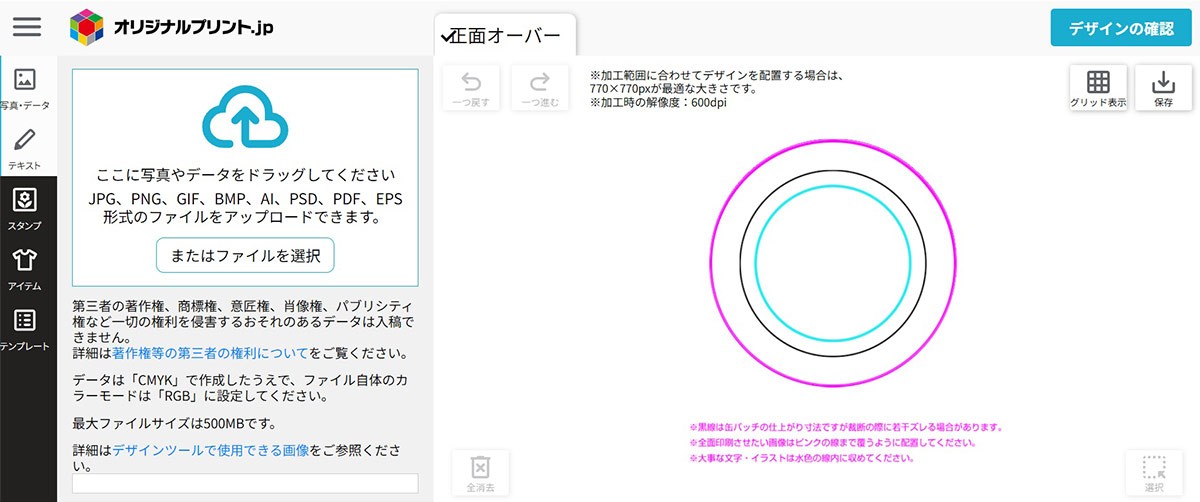Open the スタンプ panel
This screenshot has width=1200, height=502.
(x=26, y=208)
